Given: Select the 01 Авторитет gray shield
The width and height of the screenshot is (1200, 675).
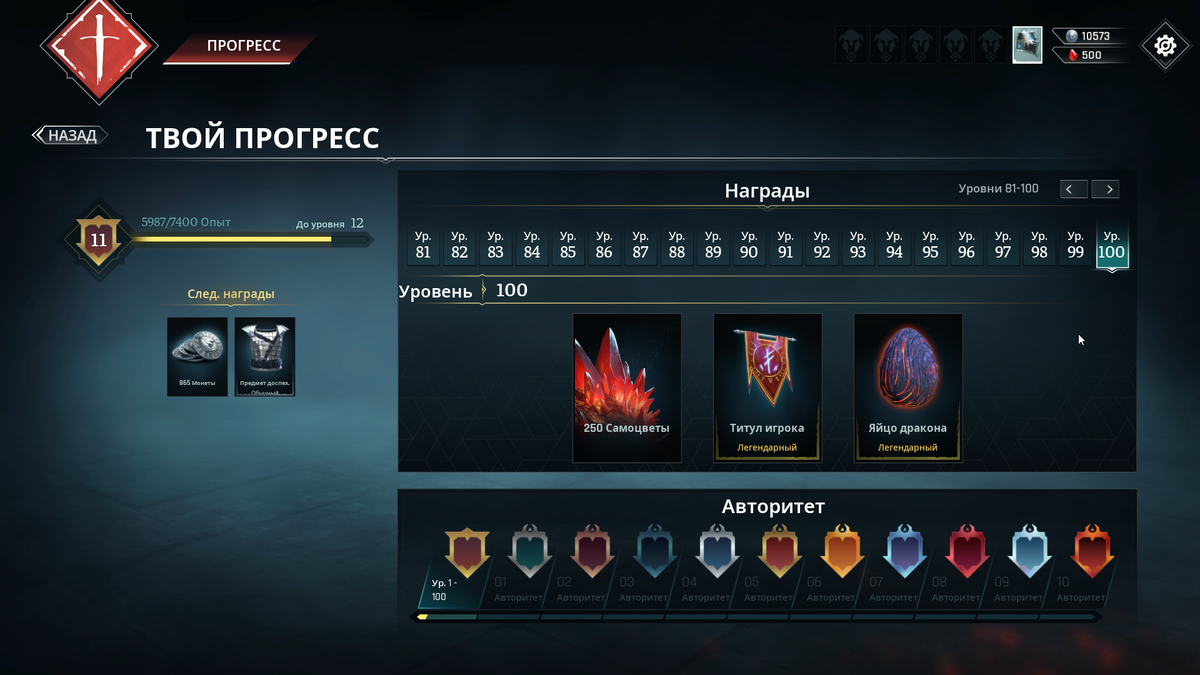Looking at the screenshot, I should click(530, 548).
